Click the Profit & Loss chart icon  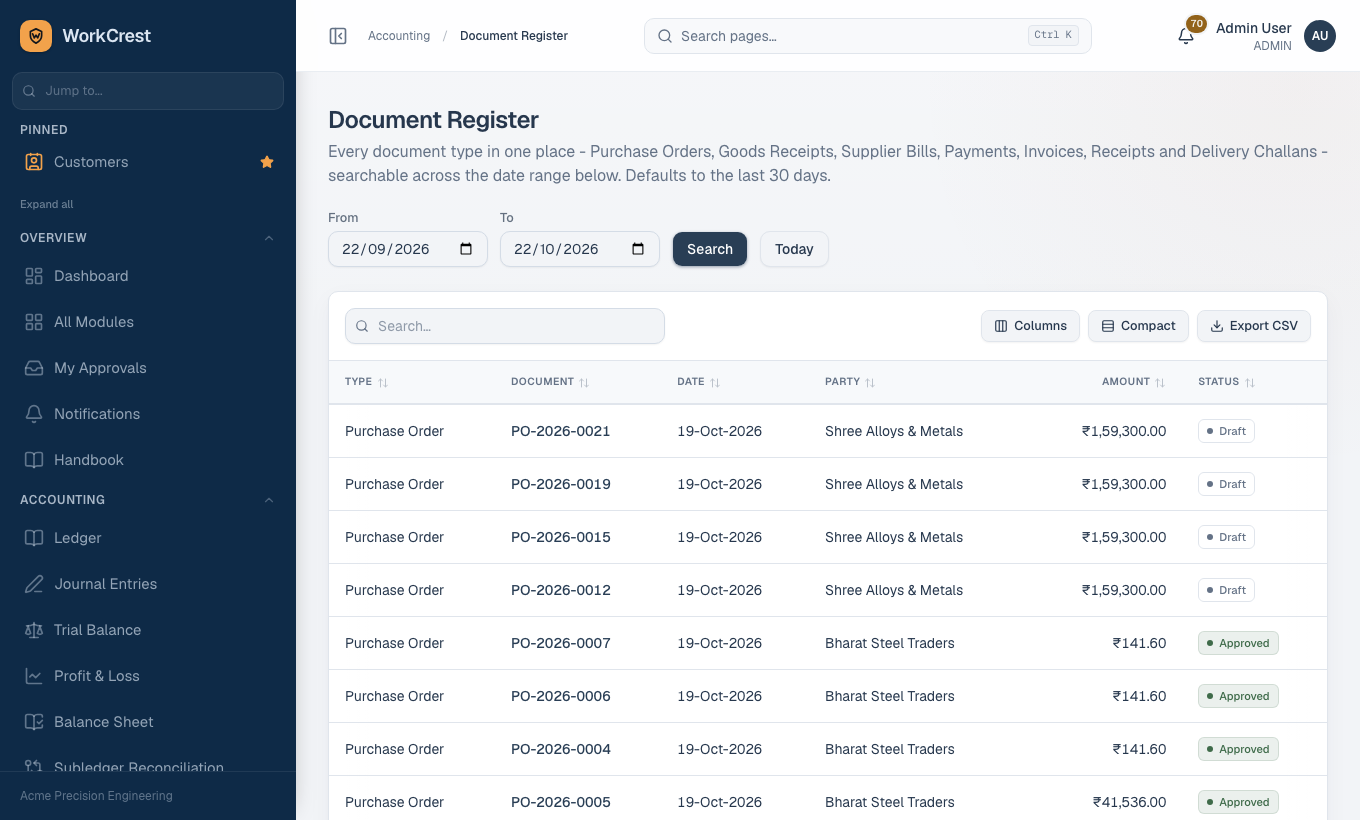tap(34, 676)
